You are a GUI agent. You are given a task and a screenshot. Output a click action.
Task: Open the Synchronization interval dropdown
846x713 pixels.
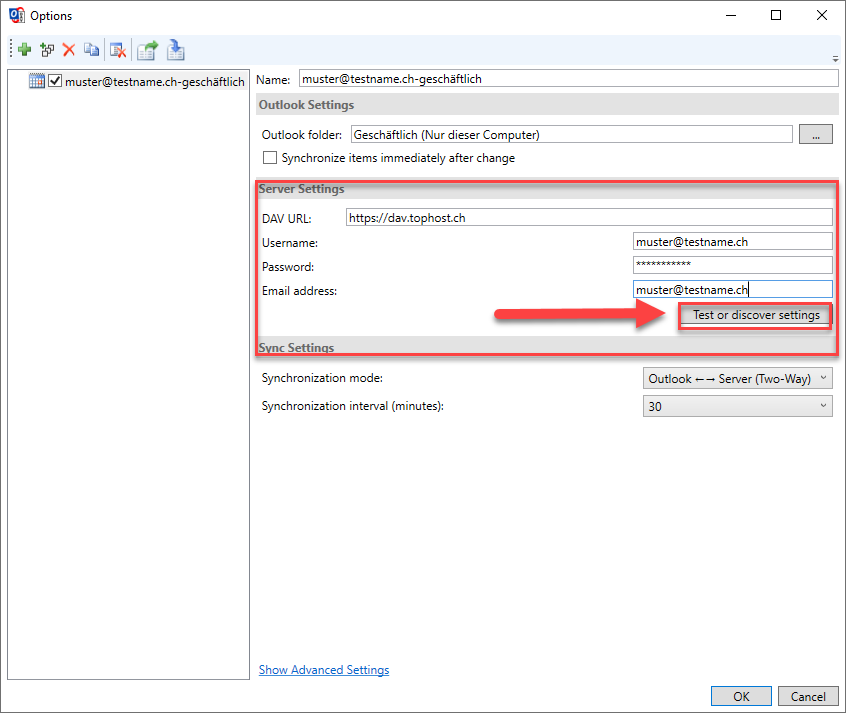pyautogui.click(x=737, y=406)
